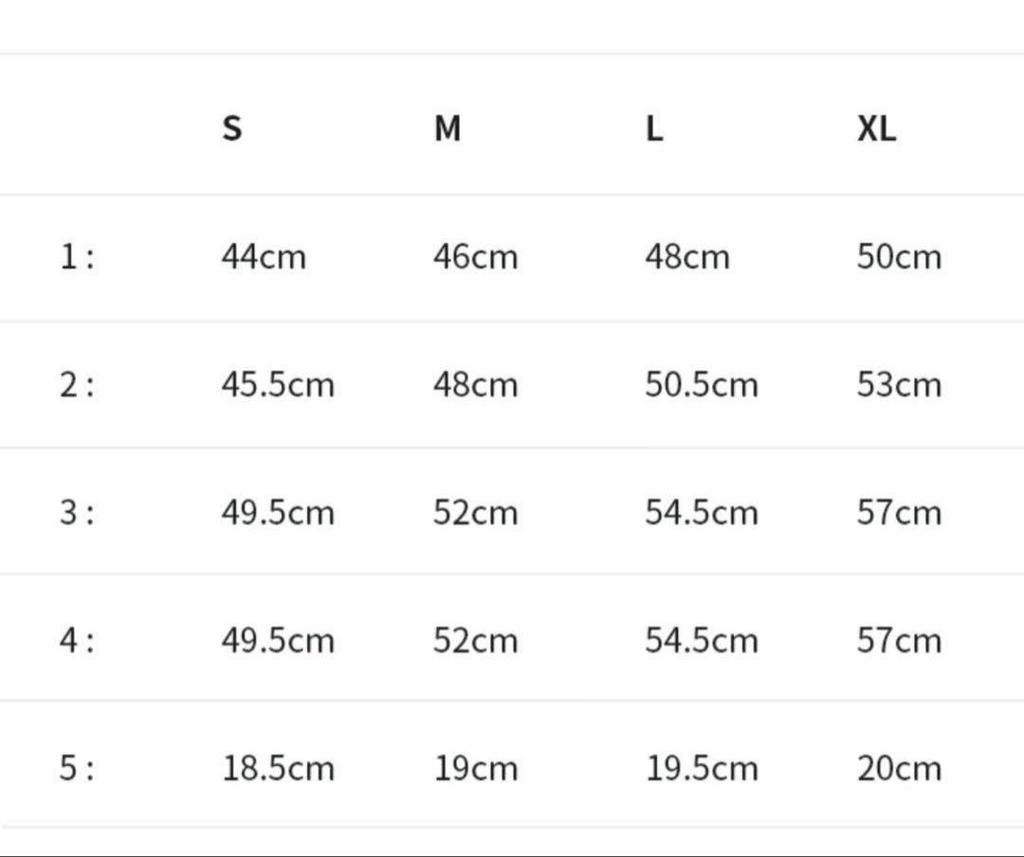1024x857 pixels.
Task: Select the row 2 label
Action: tap(77, 385)
